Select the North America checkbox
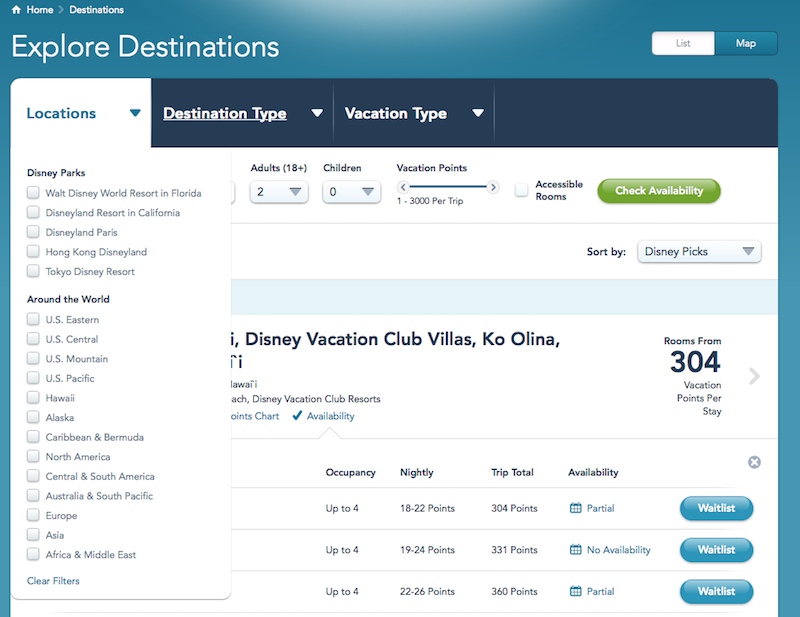This screenshot has height=617, width=800. [33, 456]
